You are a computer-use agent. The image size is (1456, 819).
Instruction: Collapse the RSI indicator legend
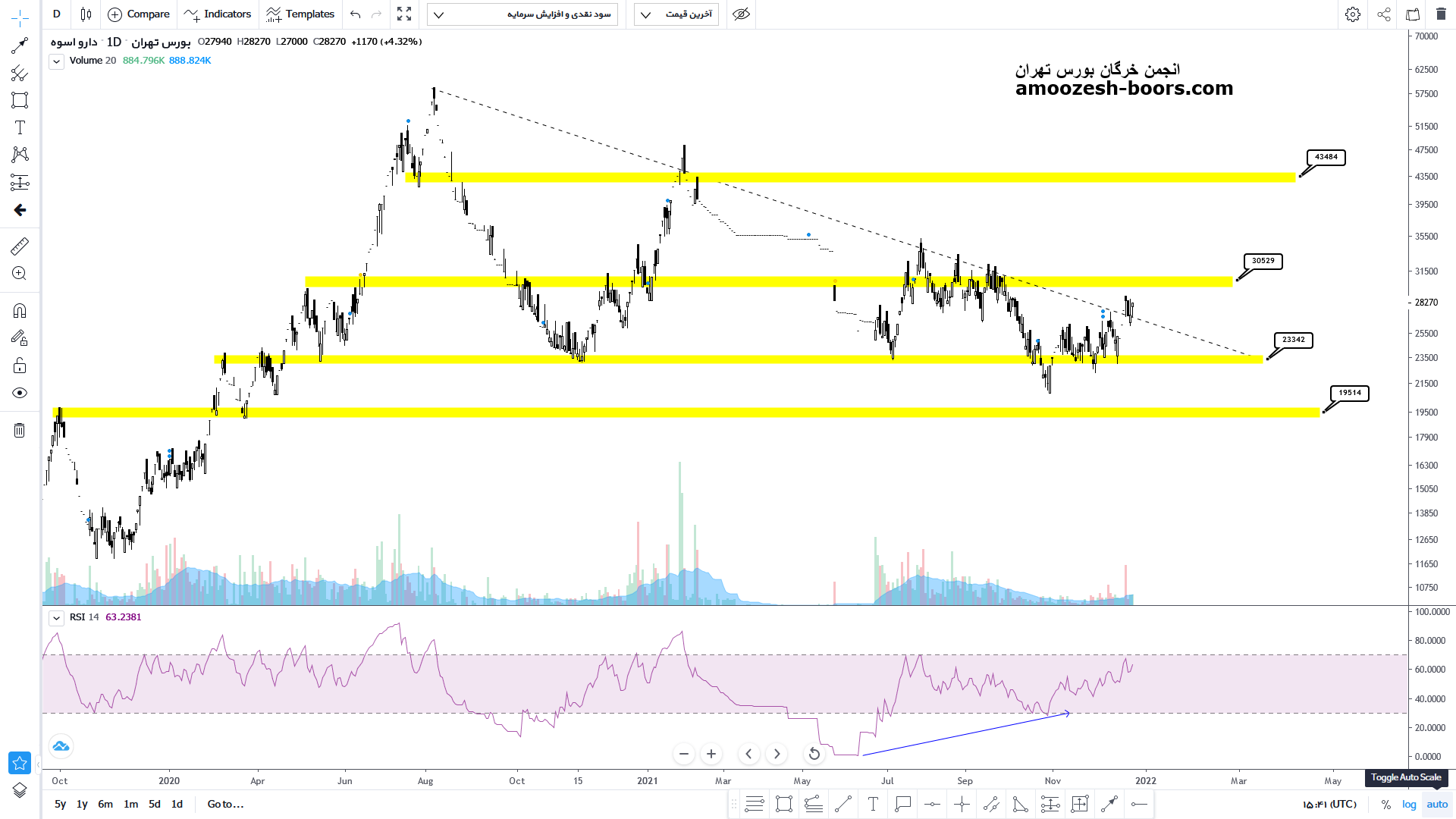tap(57, 618)
